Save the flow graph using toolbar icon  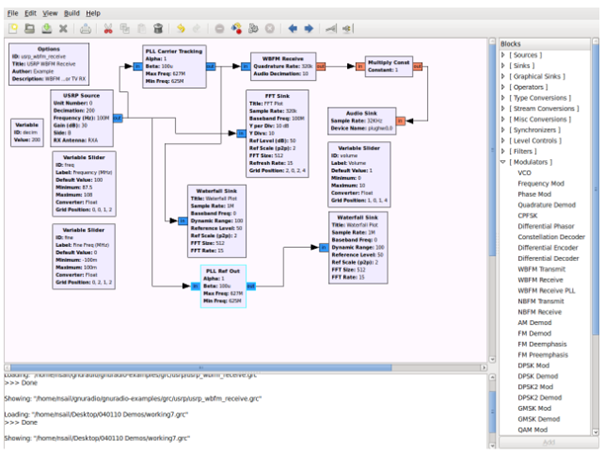[x=47, y=30]
